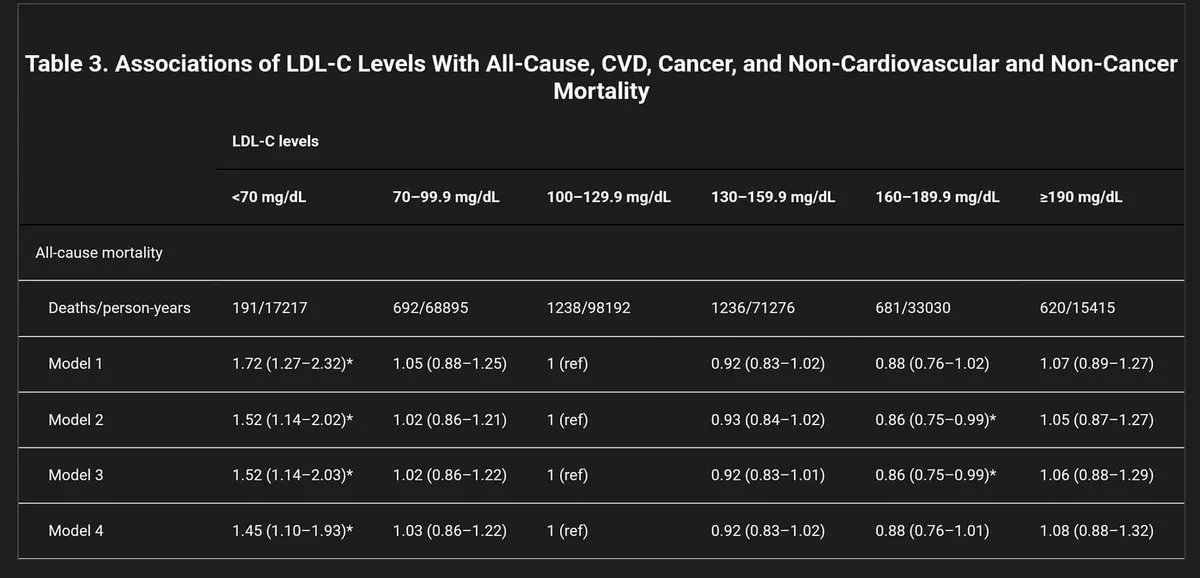This screenshot has height=578, width=1200.
Task: Click the Deaths/person-years row label
Action: tap(119, 308)
